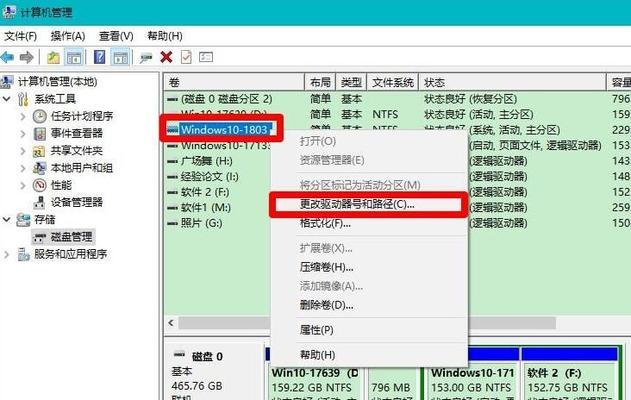Choose 格式化(F)... in the context menu
This screenshot has width=631, height=400.
point(368,223)
